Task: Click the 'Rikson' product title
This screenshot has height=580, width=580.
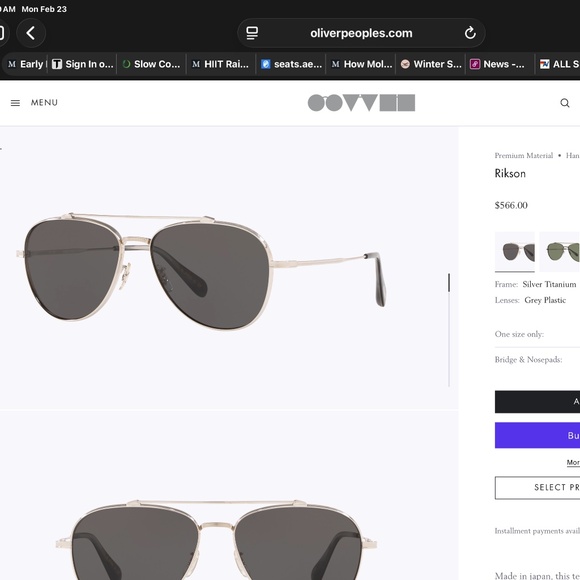Action: (510, 173)
